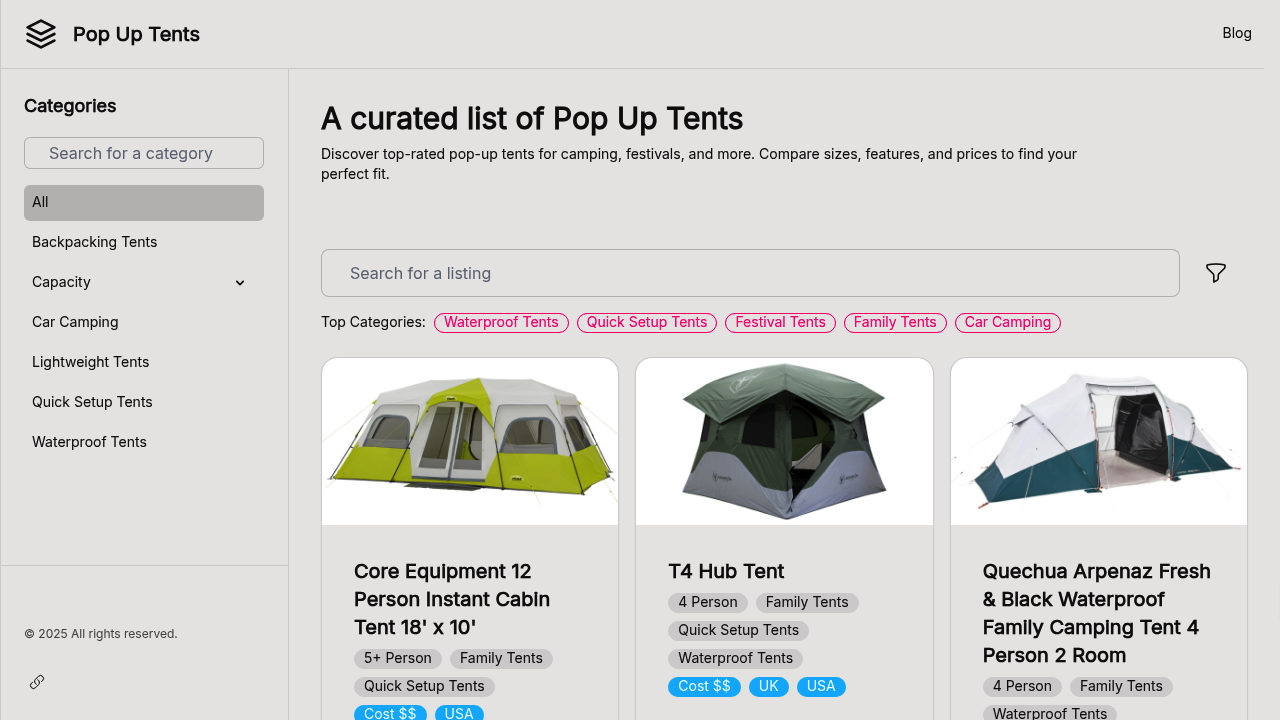Click the Car Camping top category chip
This screenshot has width=1280, height=720.
point(1007,322)
